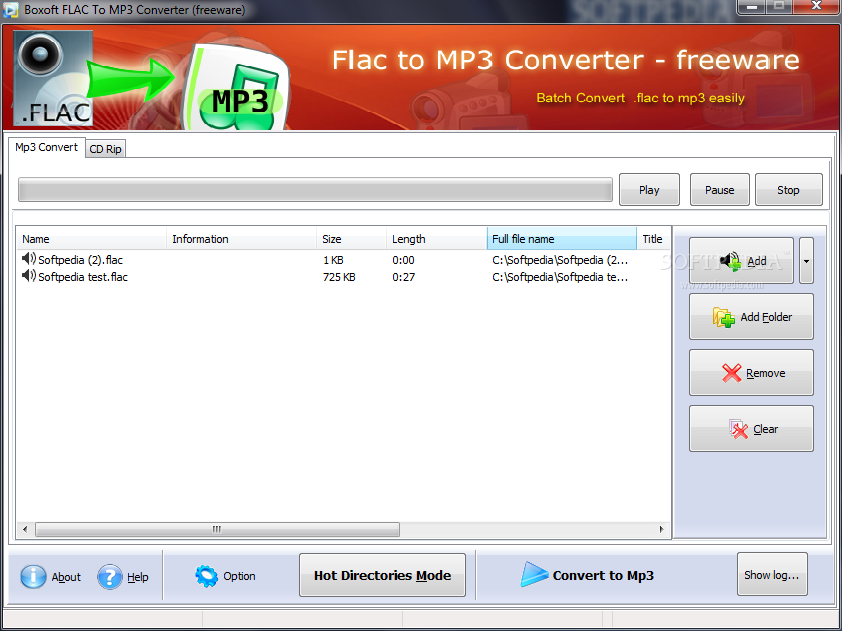Sort the list by the Name column
The height and width of the screenshot is (631, 842).
91,239
